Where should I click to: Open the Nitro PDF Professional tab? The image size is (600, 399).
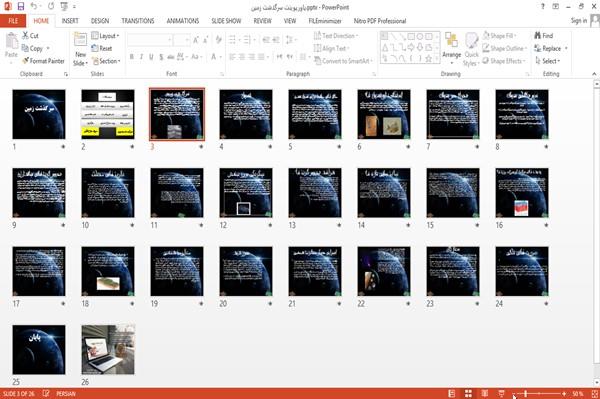point(380,21)
